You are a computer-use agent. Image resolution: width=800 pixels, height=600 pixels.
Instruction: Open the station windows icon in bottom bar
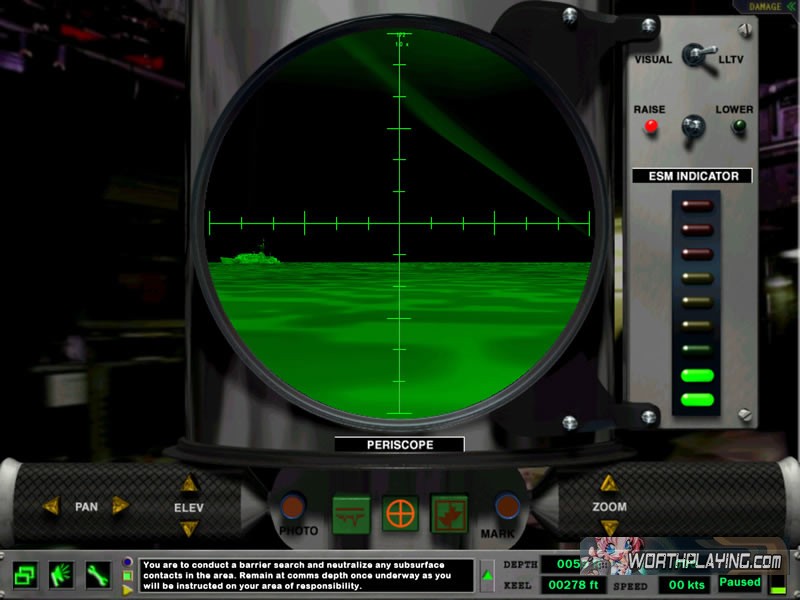click(25, 575)
